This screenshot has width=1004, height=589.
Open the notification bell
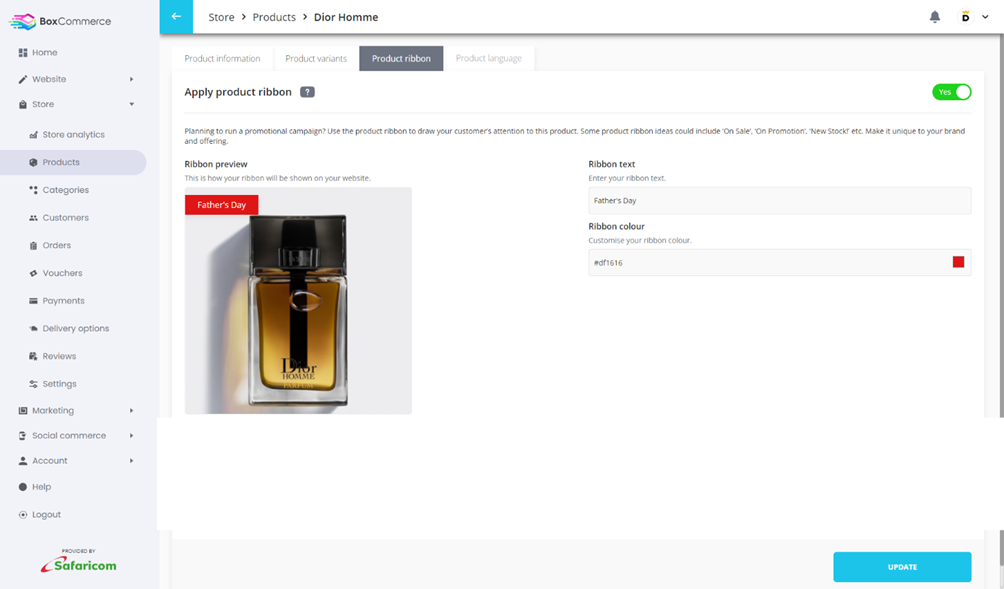click(x=934, y=17)
